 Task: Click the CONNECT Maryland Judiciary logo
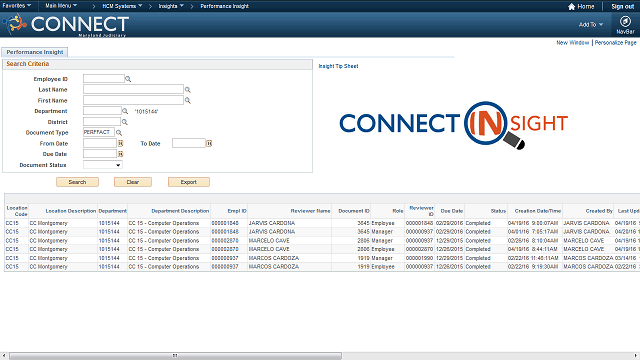click(67, 25)
